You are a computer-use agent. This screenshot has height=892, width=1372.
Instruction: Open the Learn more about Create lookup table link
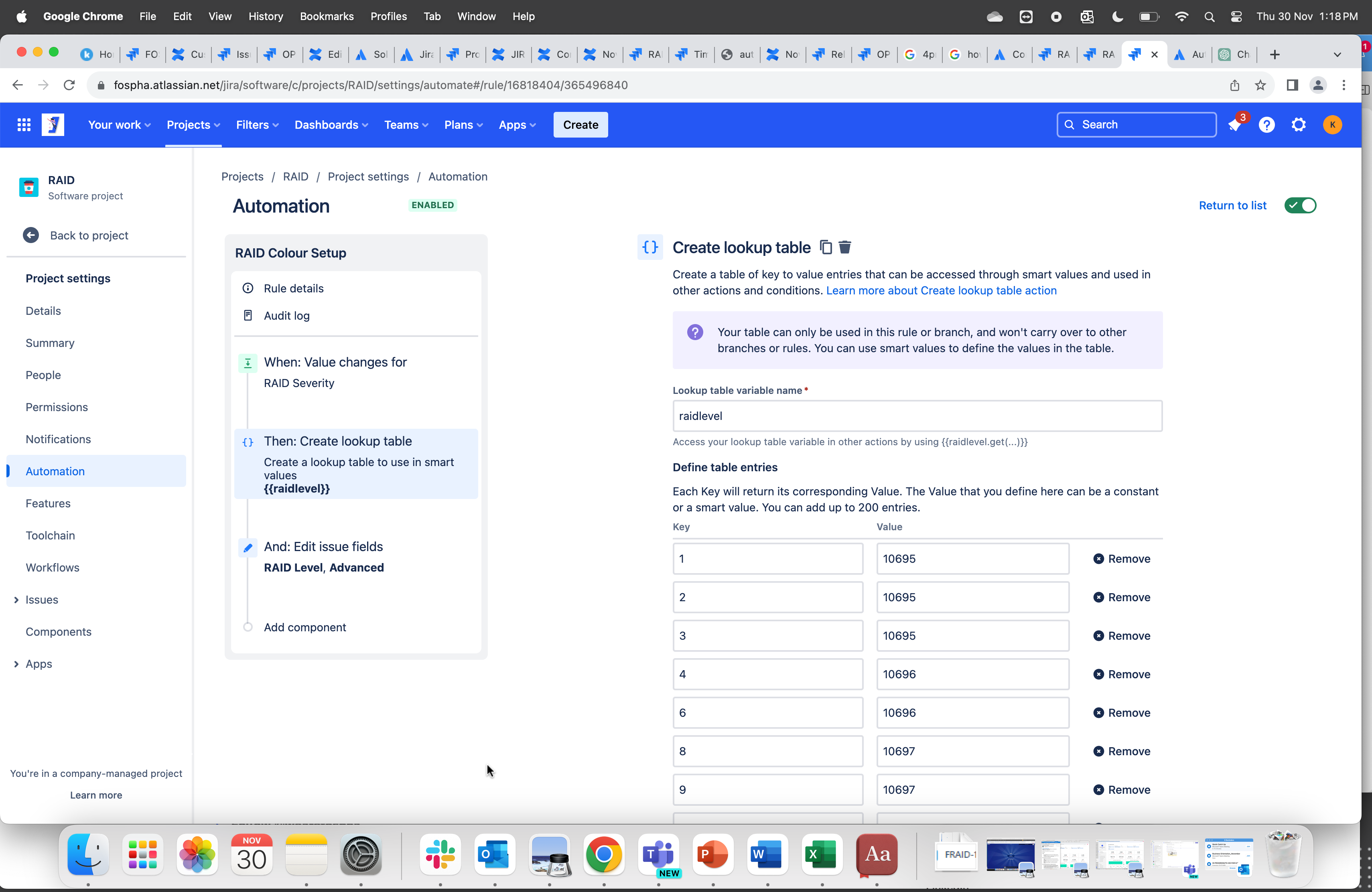pos(941,290)
